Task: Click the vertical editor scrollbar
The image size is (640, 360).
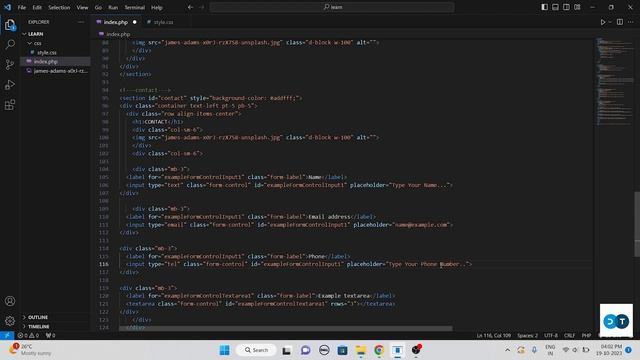Action: click(x=637, y=224)
